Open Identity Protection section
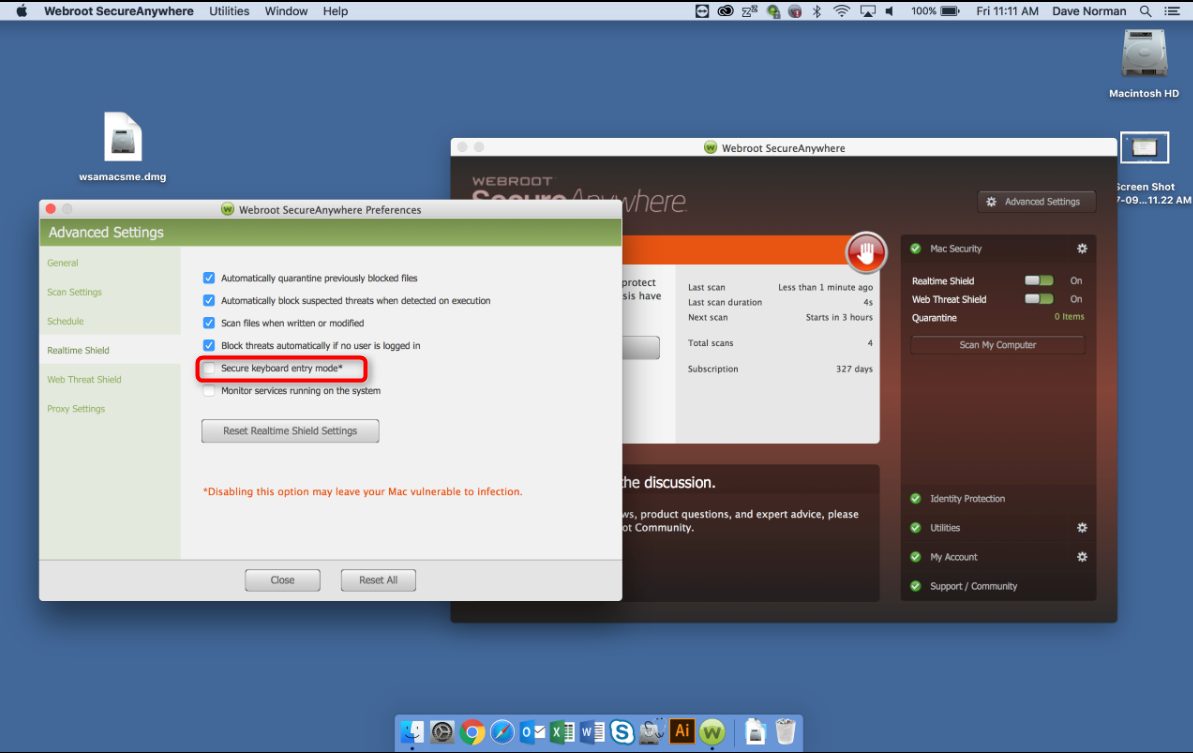Screen dimensions: 1193x753 [x=967, y=499]
